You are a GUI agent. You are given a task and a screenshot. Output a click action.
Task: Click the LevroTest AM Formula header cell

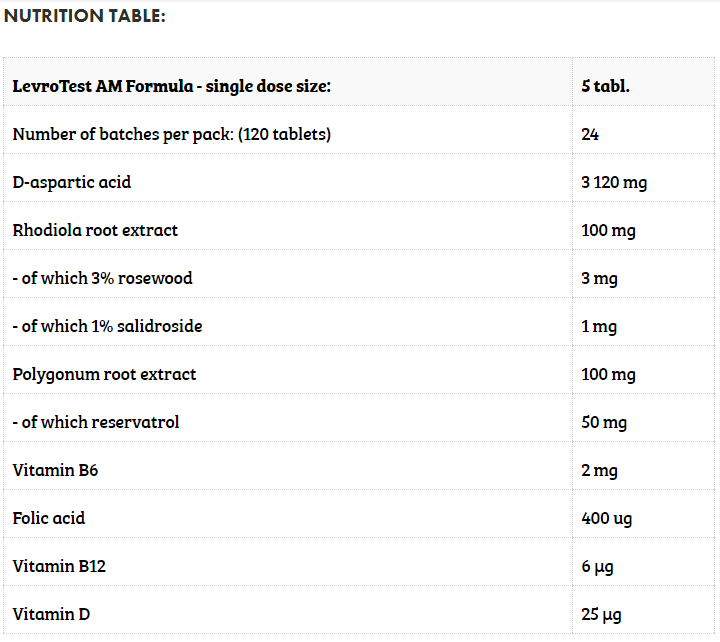pos(171,86)
